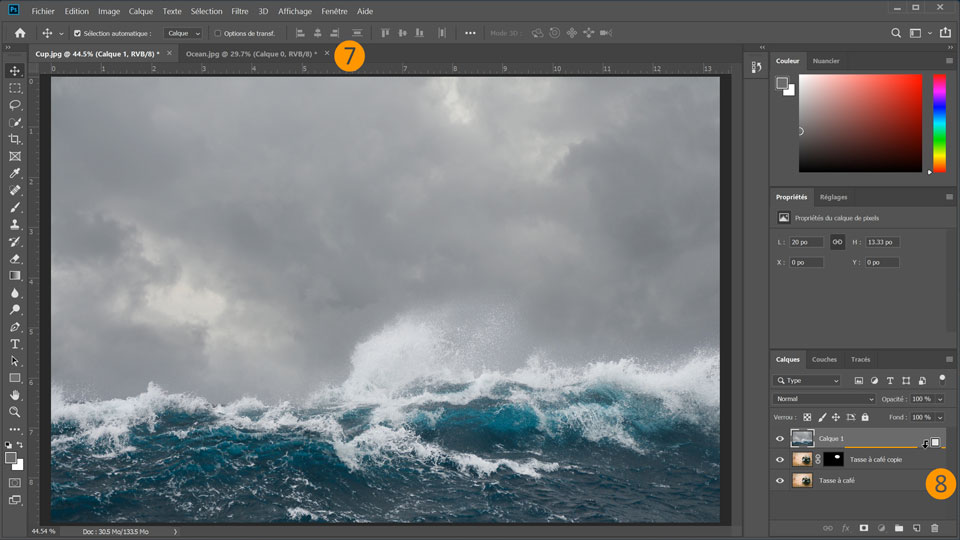The height and width of the screenshot is (540, 960).
Task: Switch to the Couches tab
Action: (x=824, y=359)
